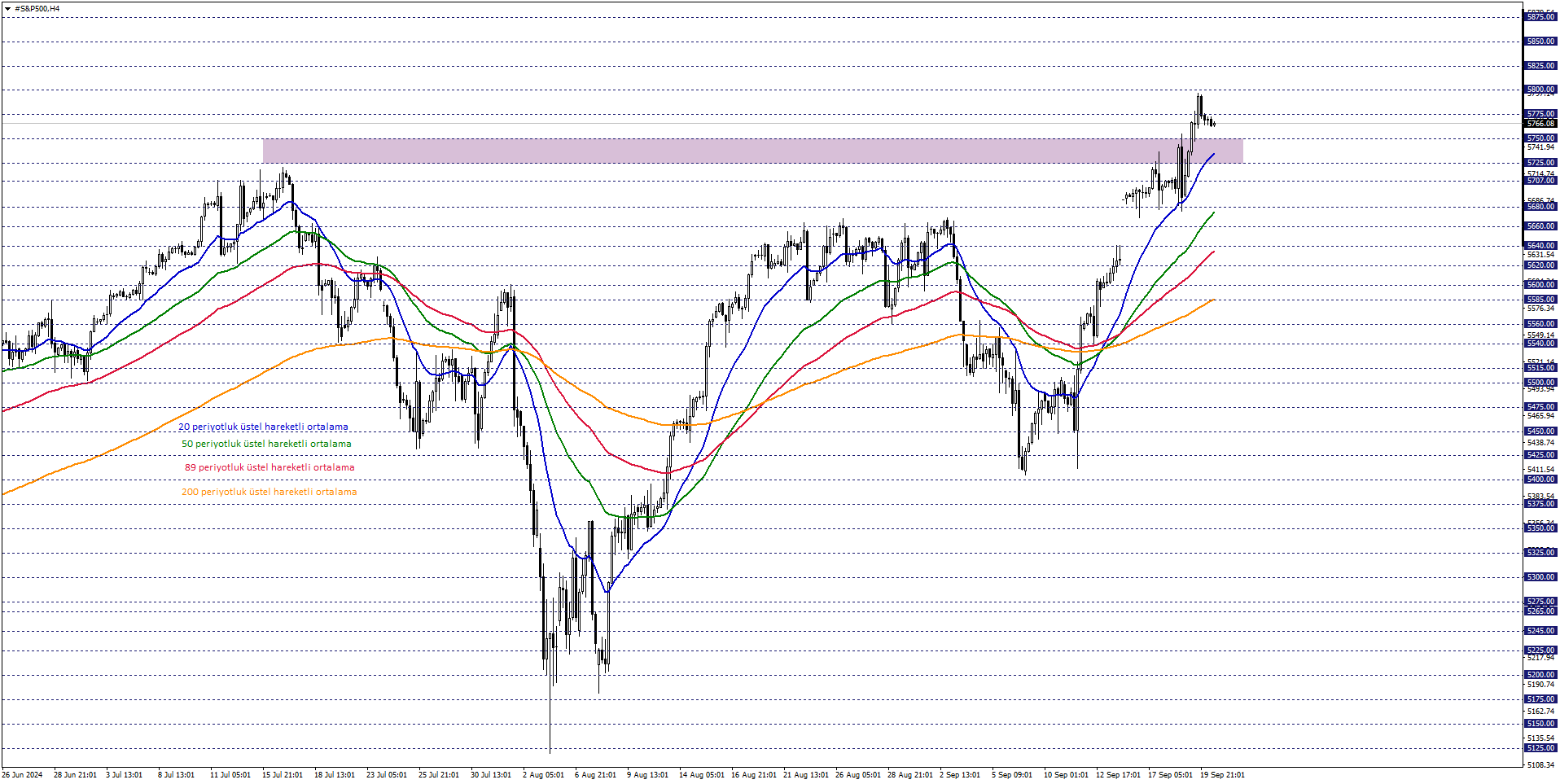
Task: Select the 5660.00 price level label
Action: (x=1540, y=226)
